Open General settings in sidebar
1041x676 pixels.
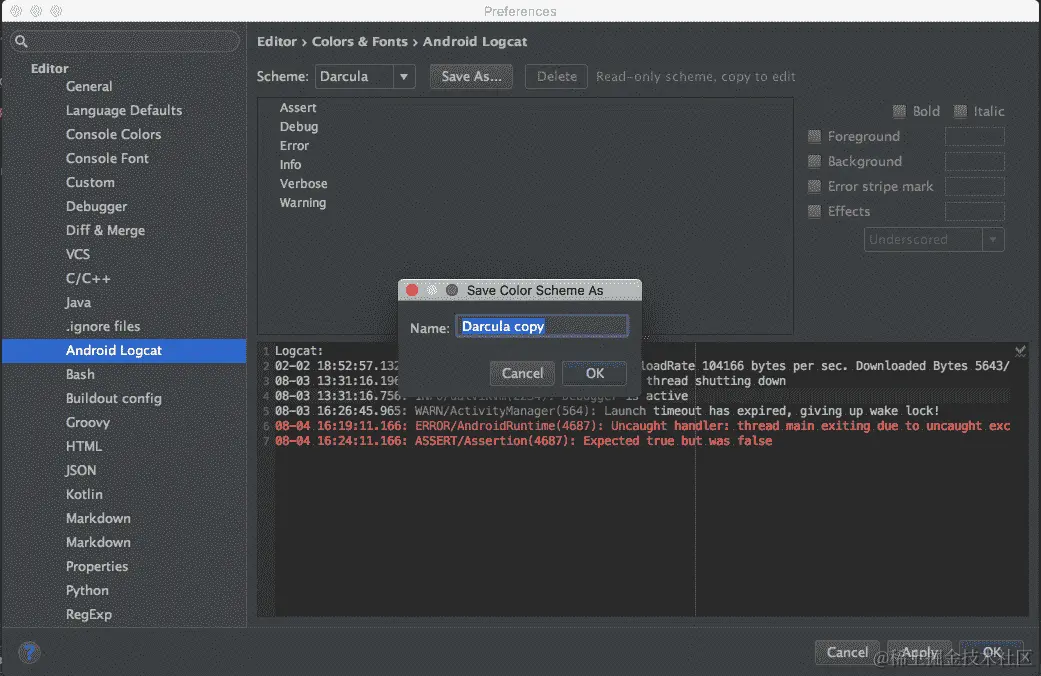coord(89,86)
